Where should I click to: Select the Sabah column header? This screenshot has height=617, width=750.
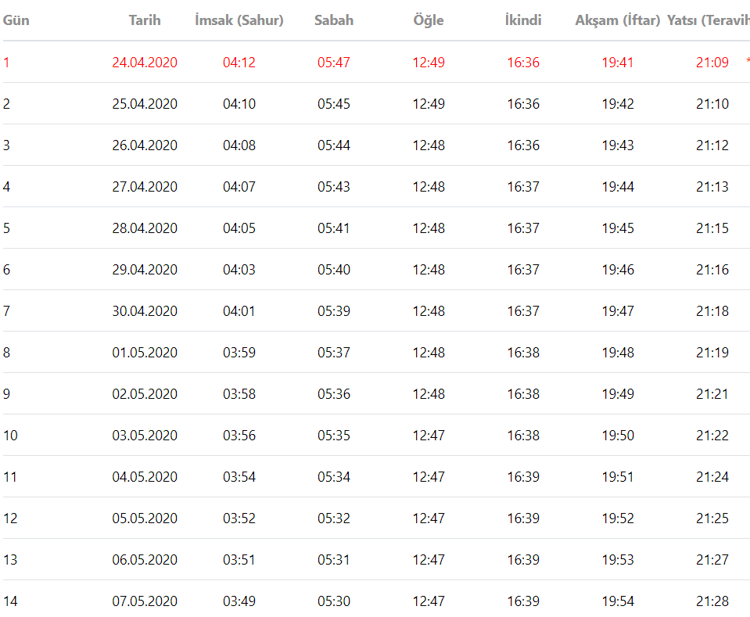click(334, 21)
